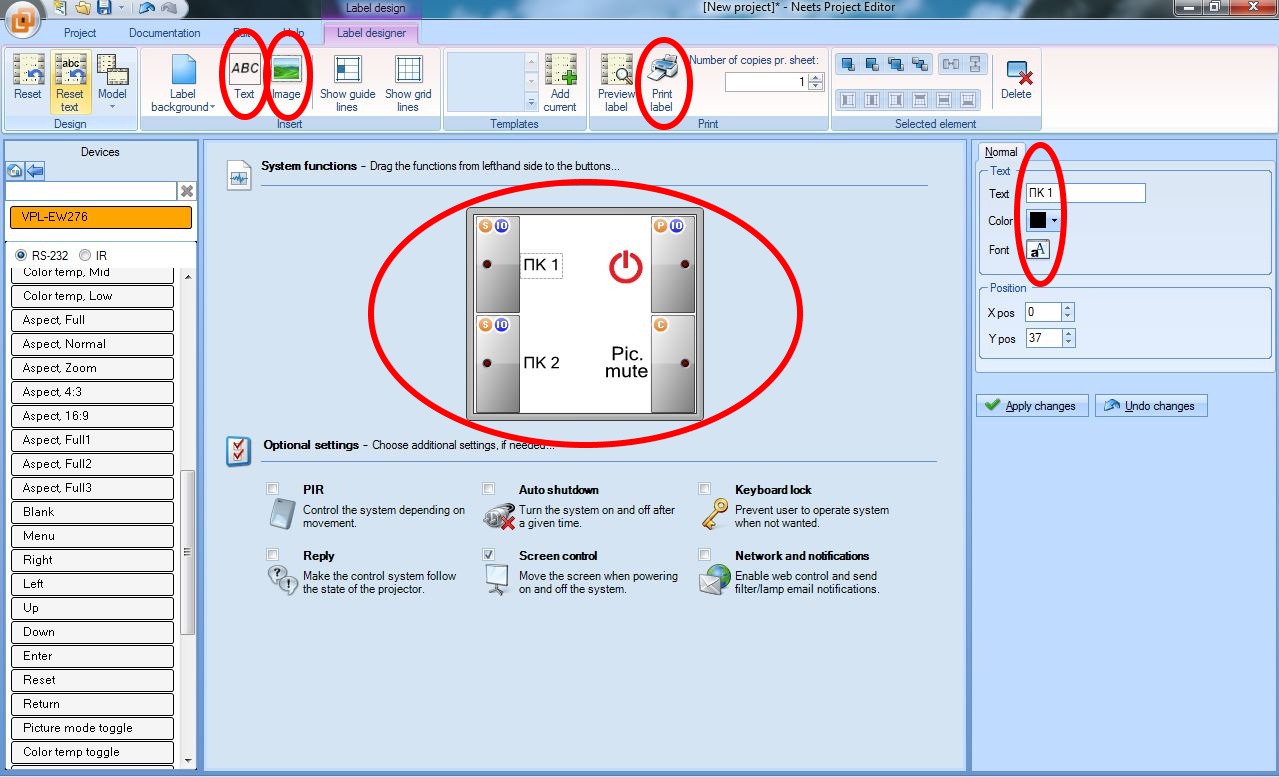Clear the device search with the X icon
Screen dimensions: 1279x777
click(187, 191)
